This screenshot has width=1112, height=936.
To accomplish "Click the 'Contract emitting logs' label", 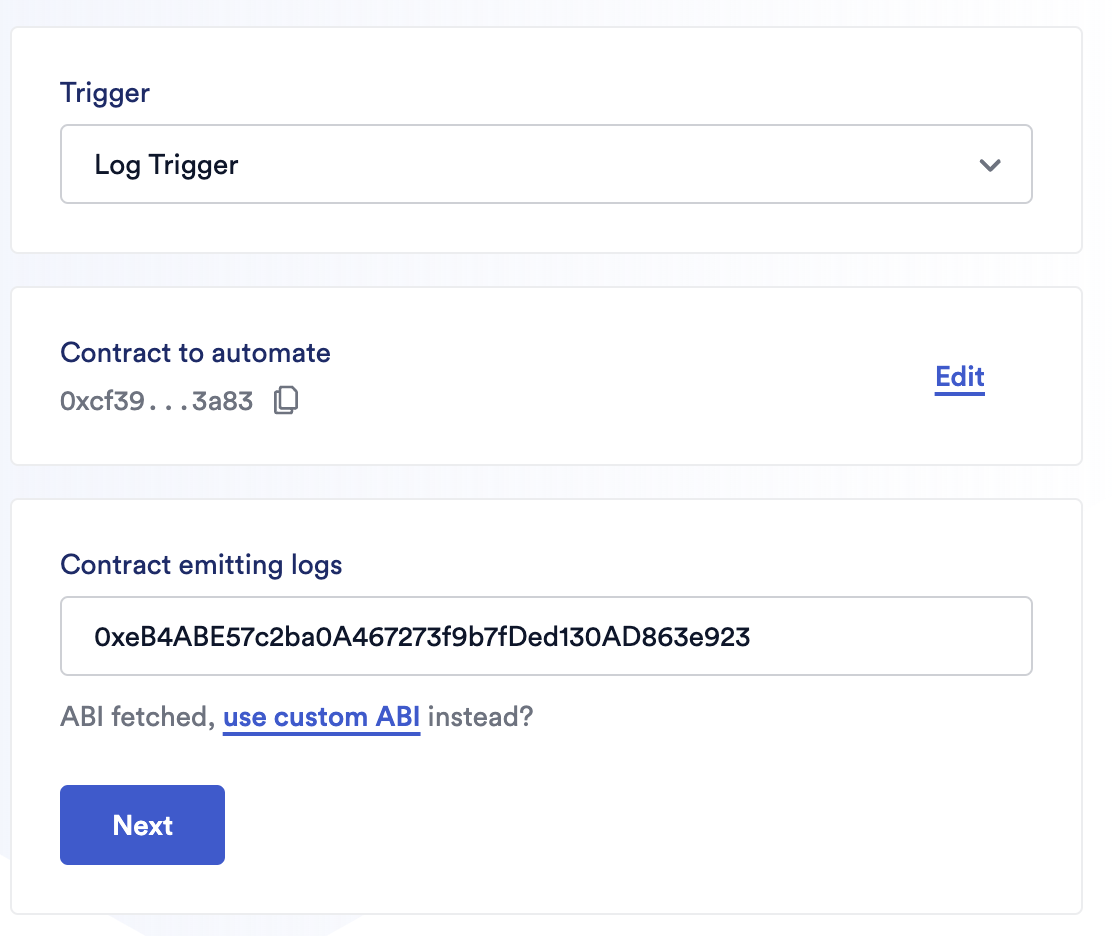I will [201, 565].
